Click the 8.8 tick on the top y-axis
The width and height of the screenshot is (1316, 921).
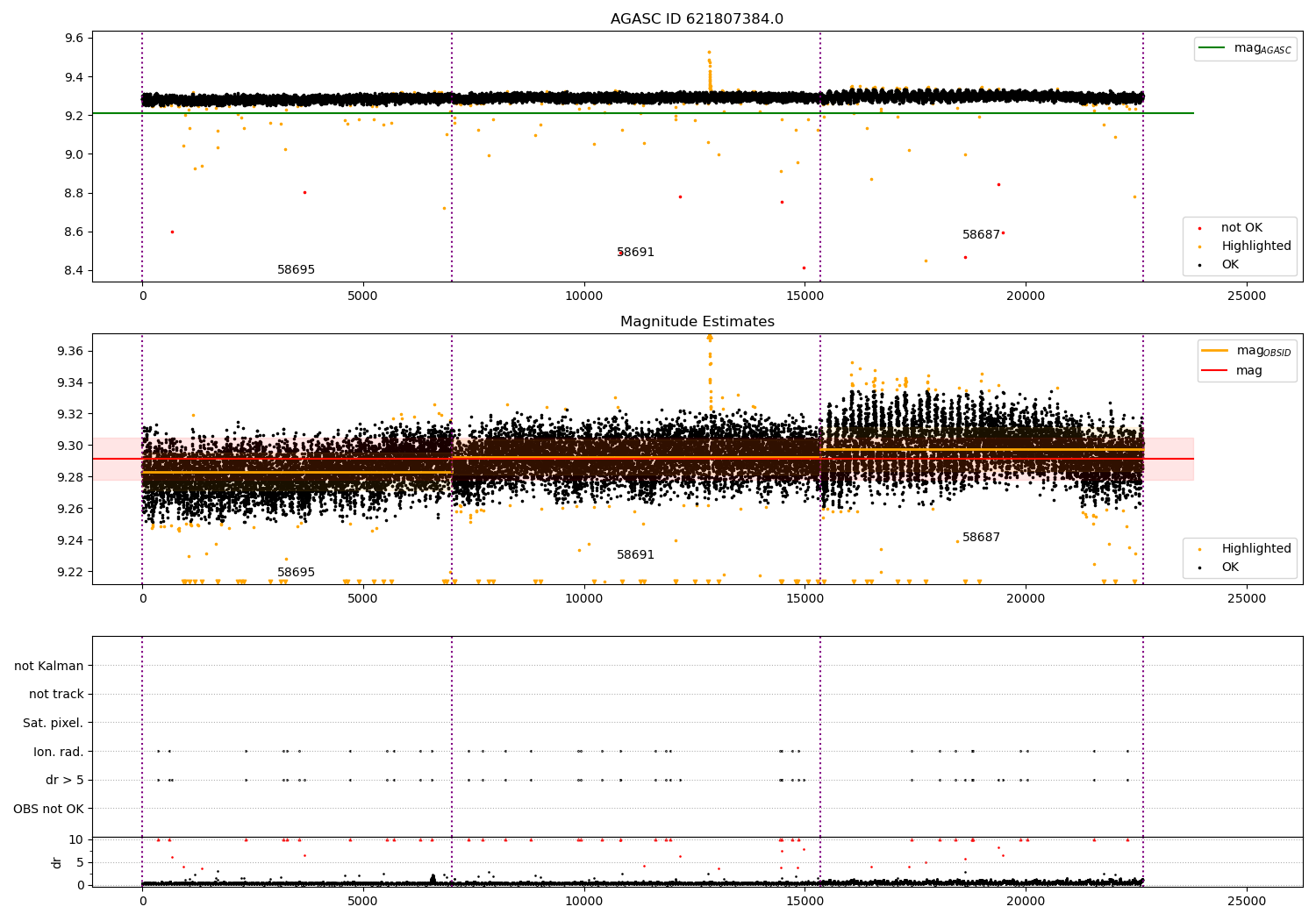coord(74,193)
